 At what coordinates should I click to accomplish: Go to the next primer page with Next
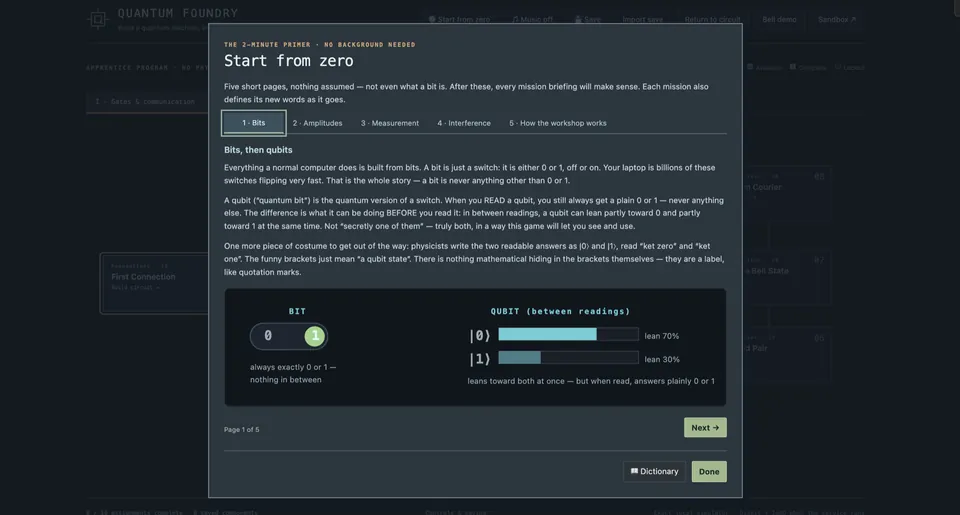(705, 427)
